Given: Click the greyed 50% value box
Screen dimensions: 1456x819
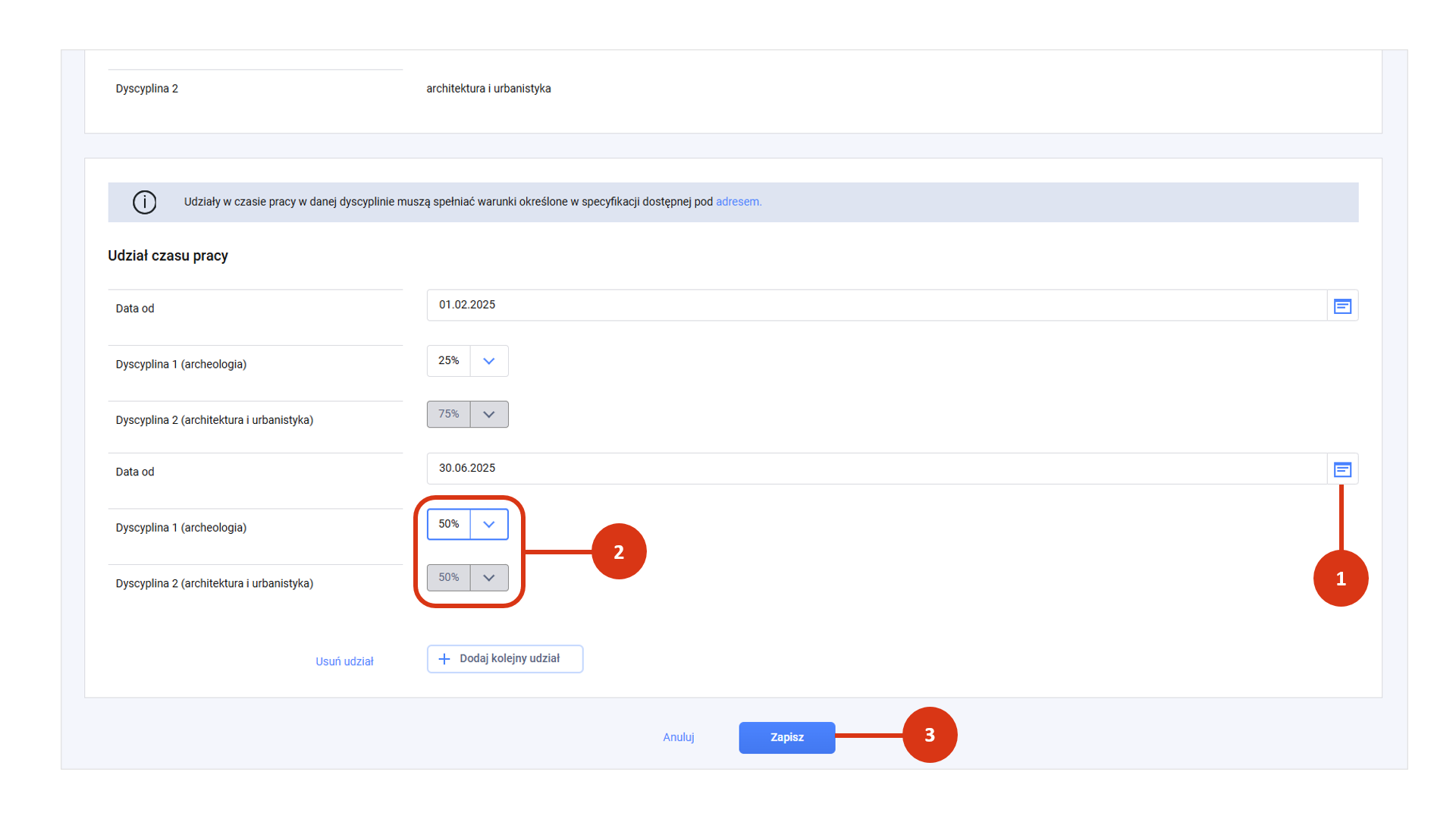Looking at the screenshot, I should (x=449, y=578).
